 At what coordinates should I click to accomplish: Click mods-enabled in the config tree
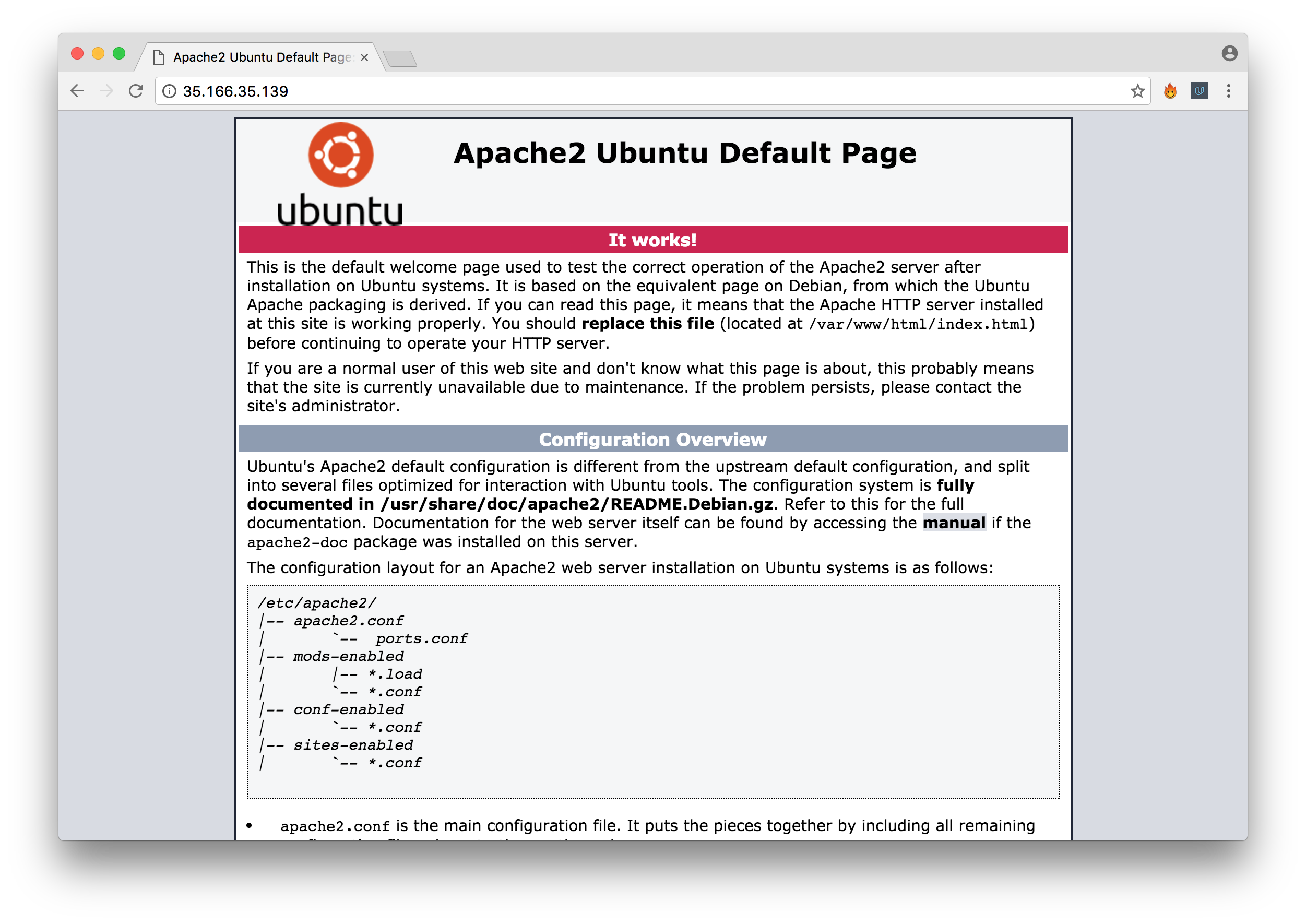tap(348, 656)
